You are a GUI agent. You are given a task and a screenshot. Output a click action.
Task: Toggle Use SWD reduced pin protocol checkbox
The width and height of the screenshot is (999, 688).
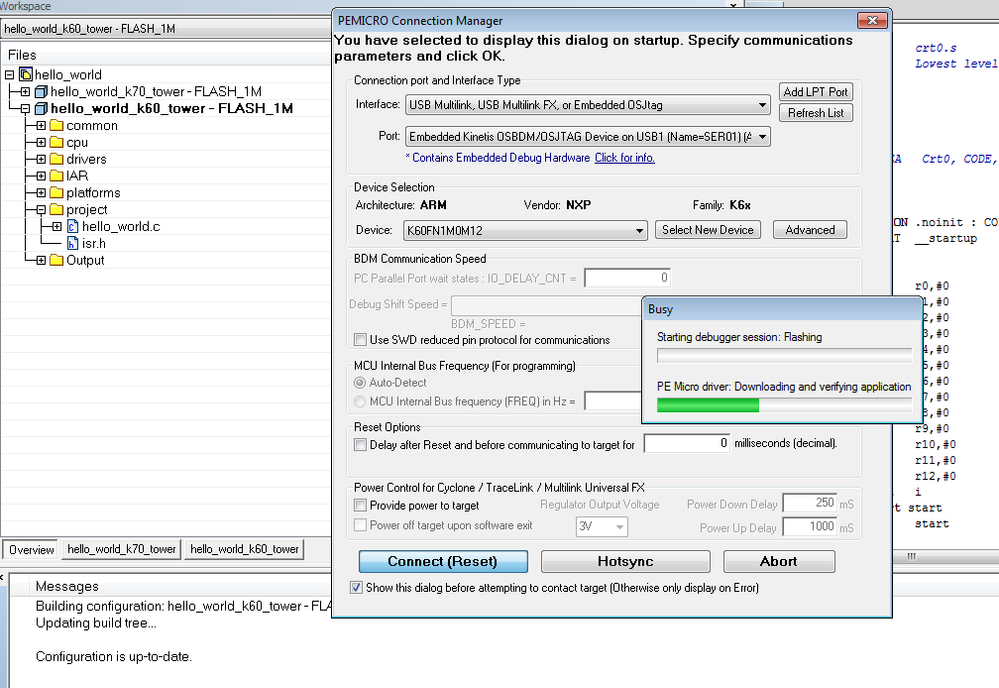tap(361, 340)
